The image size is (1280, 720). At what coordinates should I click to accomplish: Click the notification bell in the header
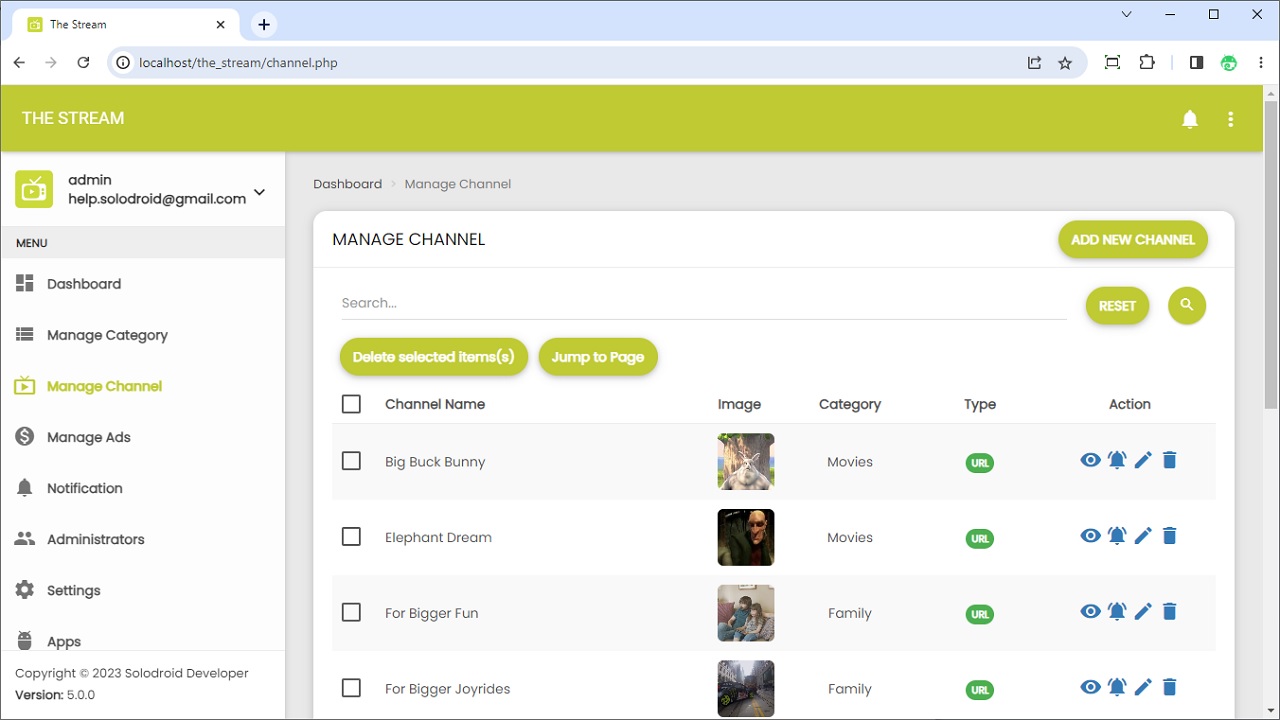click(1190, 119)
